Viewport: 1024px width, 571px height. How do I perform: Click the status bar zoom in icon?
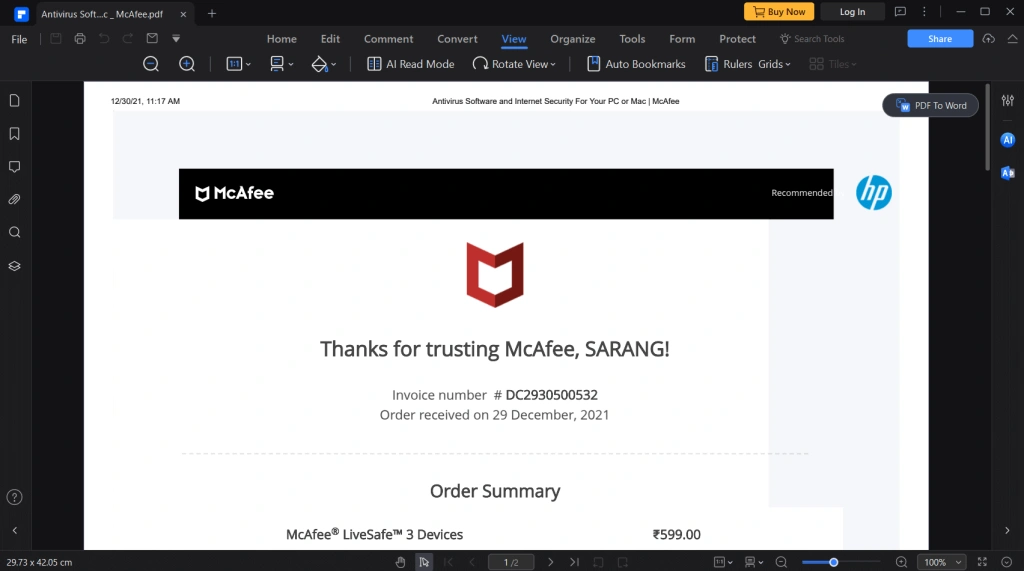pyautogui.click(x=901, y=562)
